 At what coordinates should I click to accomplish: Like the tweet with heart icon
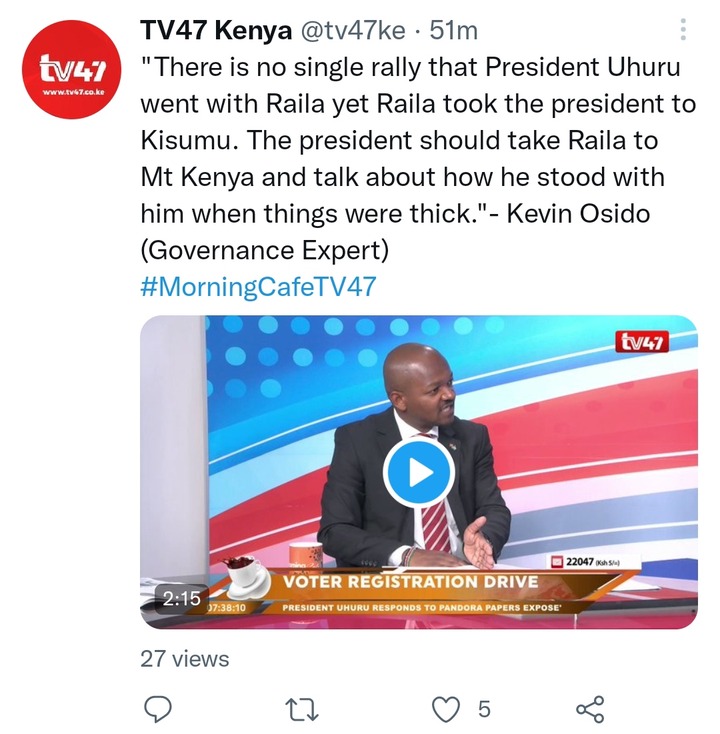[x=445, y=709]
